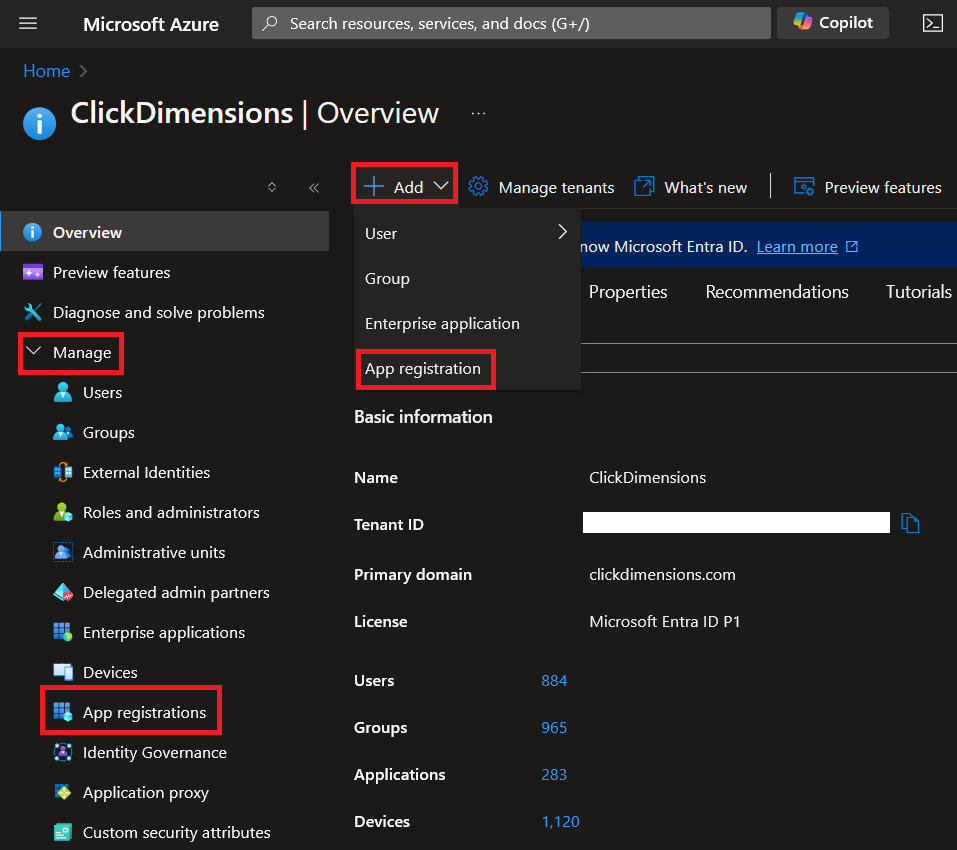The height and width of the screenshot is (850, 957).
Task: Switch to the Tutorials tab
Action: (x=919, y=292)
